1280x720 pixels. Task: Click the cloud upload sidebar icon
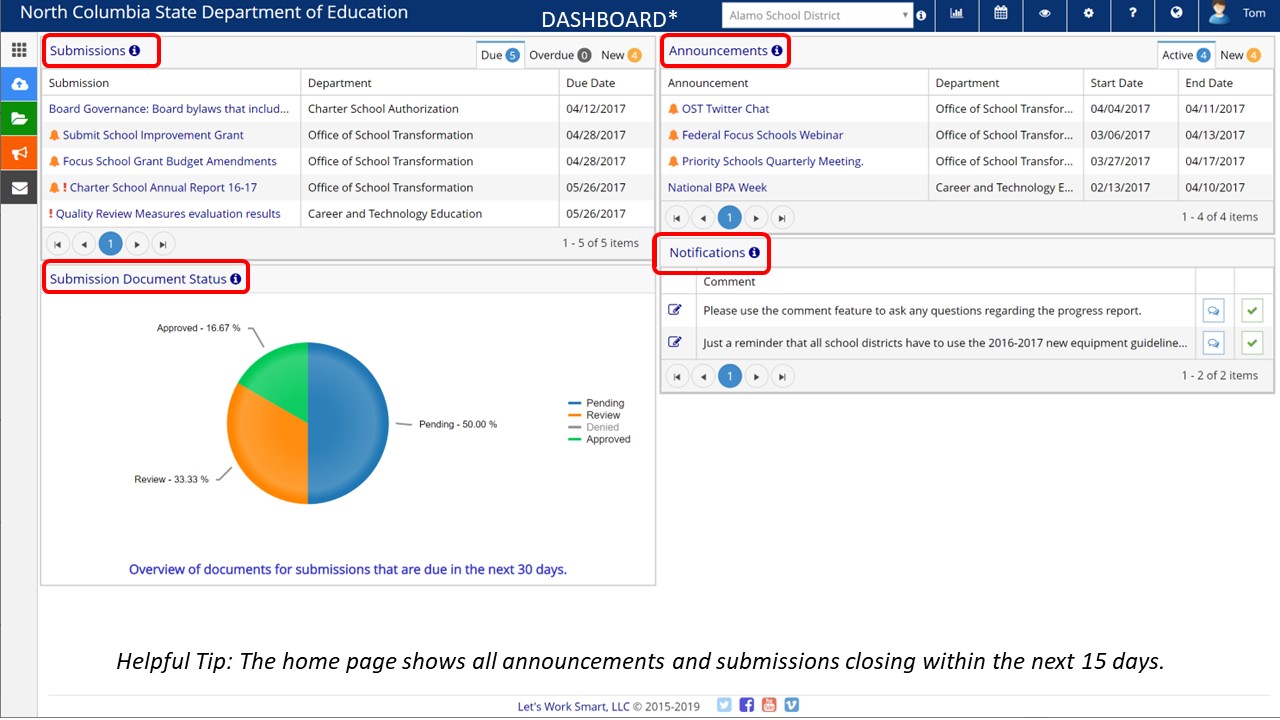pyautogui.click(x=19, y=84)
